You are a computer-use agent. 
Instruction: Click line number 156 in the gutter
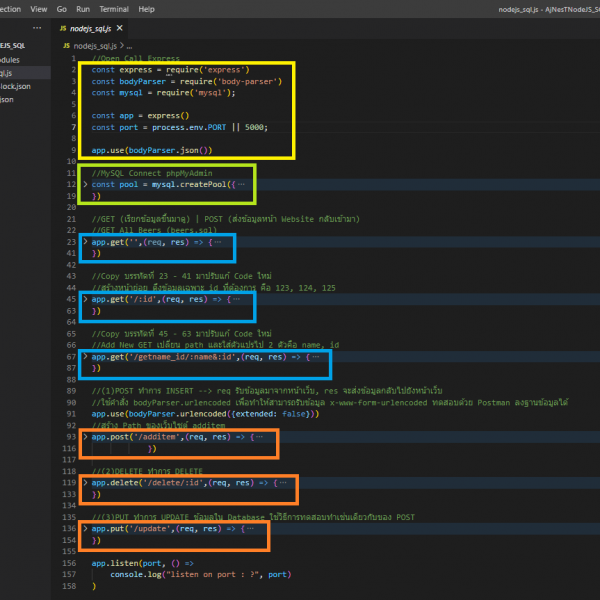69,563
